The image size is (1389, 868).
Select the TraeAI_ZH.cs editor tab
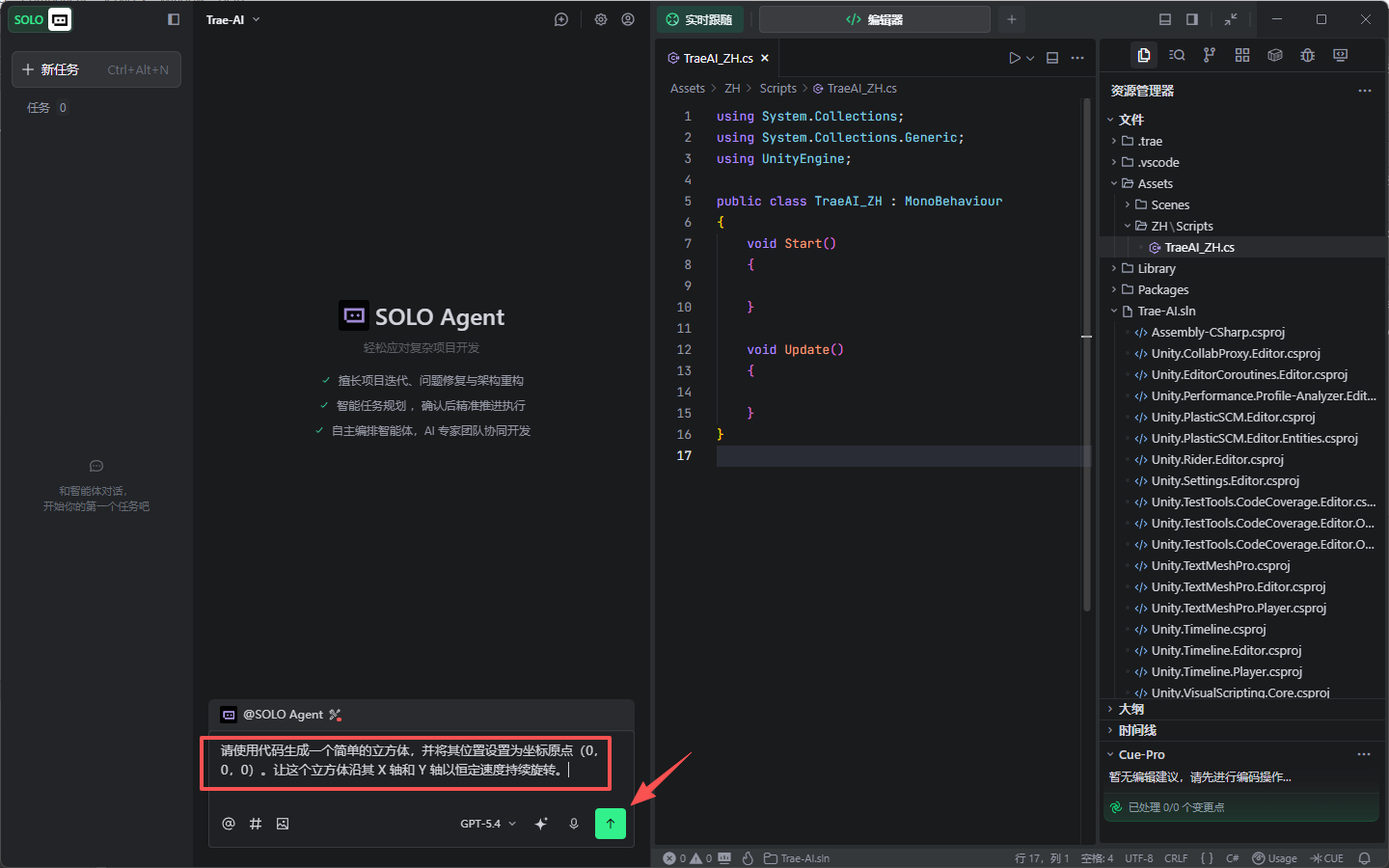pos(718,58)
